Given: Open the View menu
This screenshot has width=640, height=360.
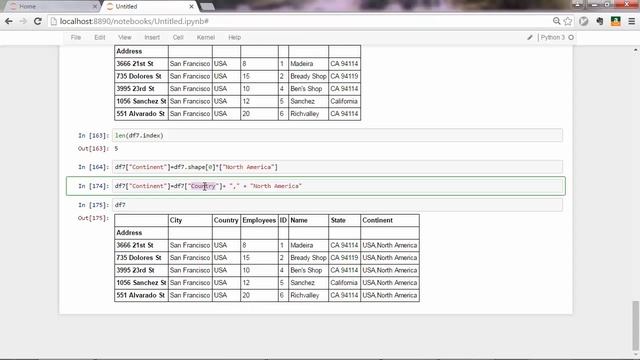Looking at the screenshot, I should point(124,37).
